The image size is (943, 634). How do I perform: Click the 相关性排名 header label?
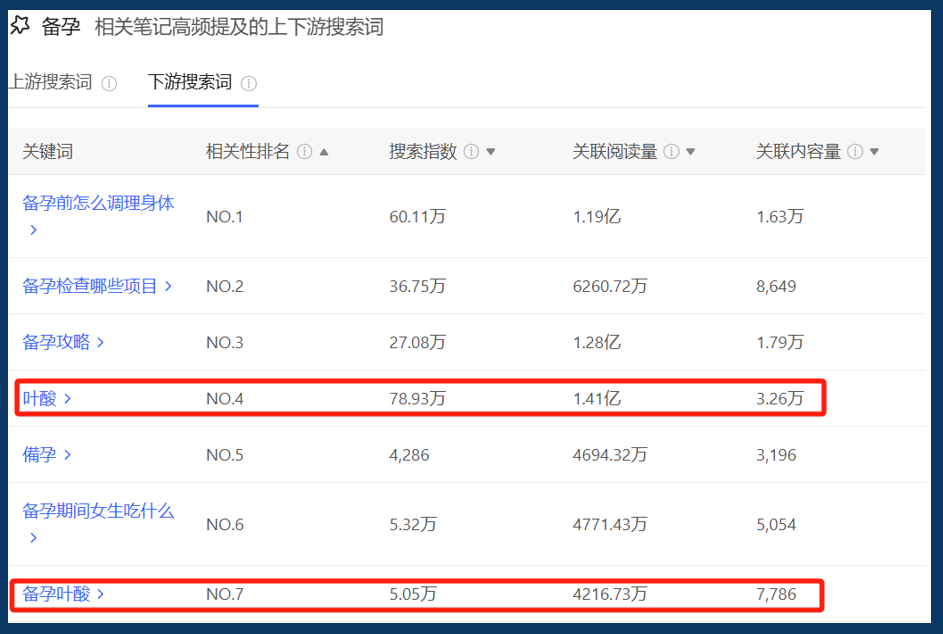(248, 152)
